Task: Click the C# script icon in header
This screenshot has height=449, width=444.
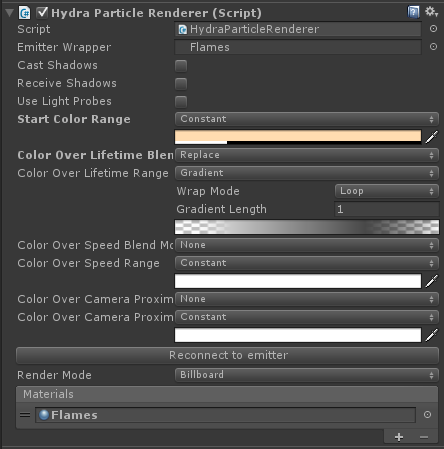Action: point(24,13)
